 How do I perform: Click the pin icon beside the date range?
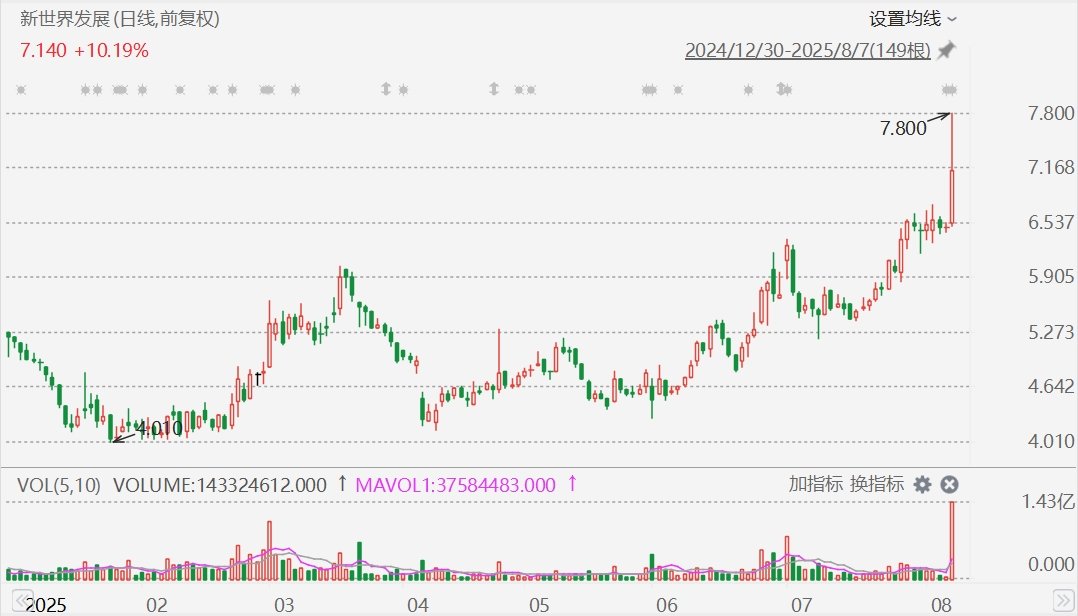tap(947, 50)
